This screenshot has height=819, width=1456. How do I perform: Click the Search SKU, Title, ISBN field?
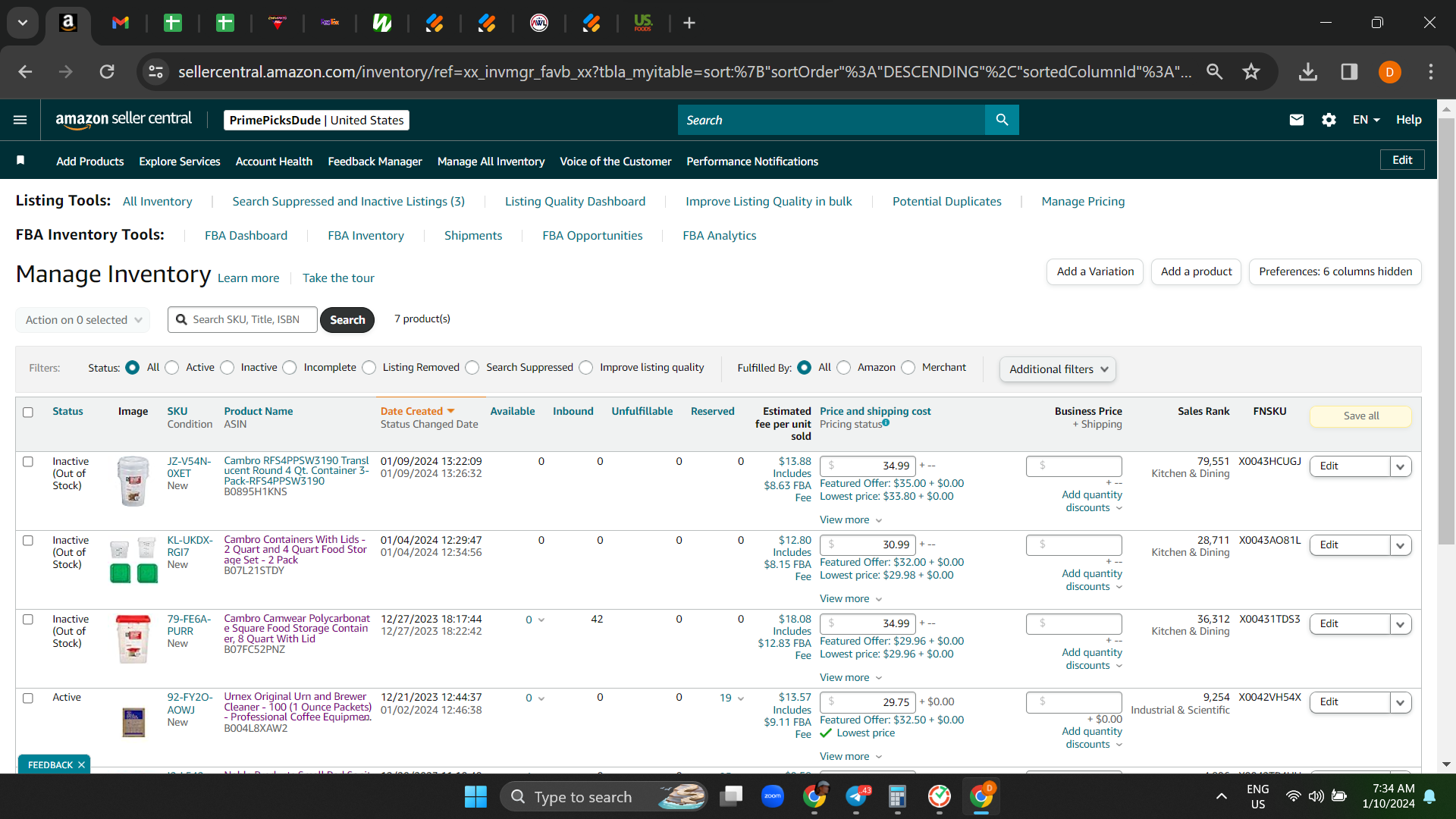(x=243, y=320)
